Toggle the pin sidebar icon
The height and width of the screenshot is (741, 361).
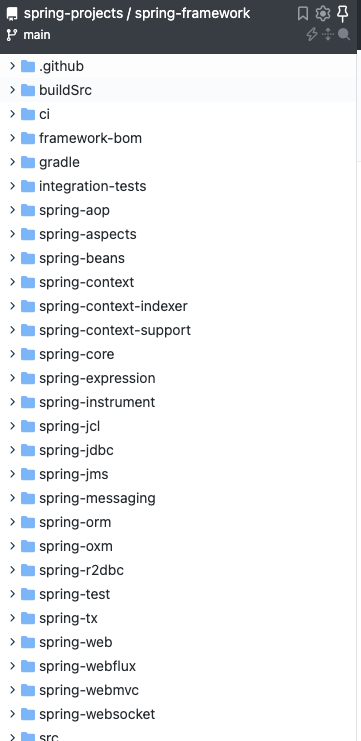click(x=343, y=14)
